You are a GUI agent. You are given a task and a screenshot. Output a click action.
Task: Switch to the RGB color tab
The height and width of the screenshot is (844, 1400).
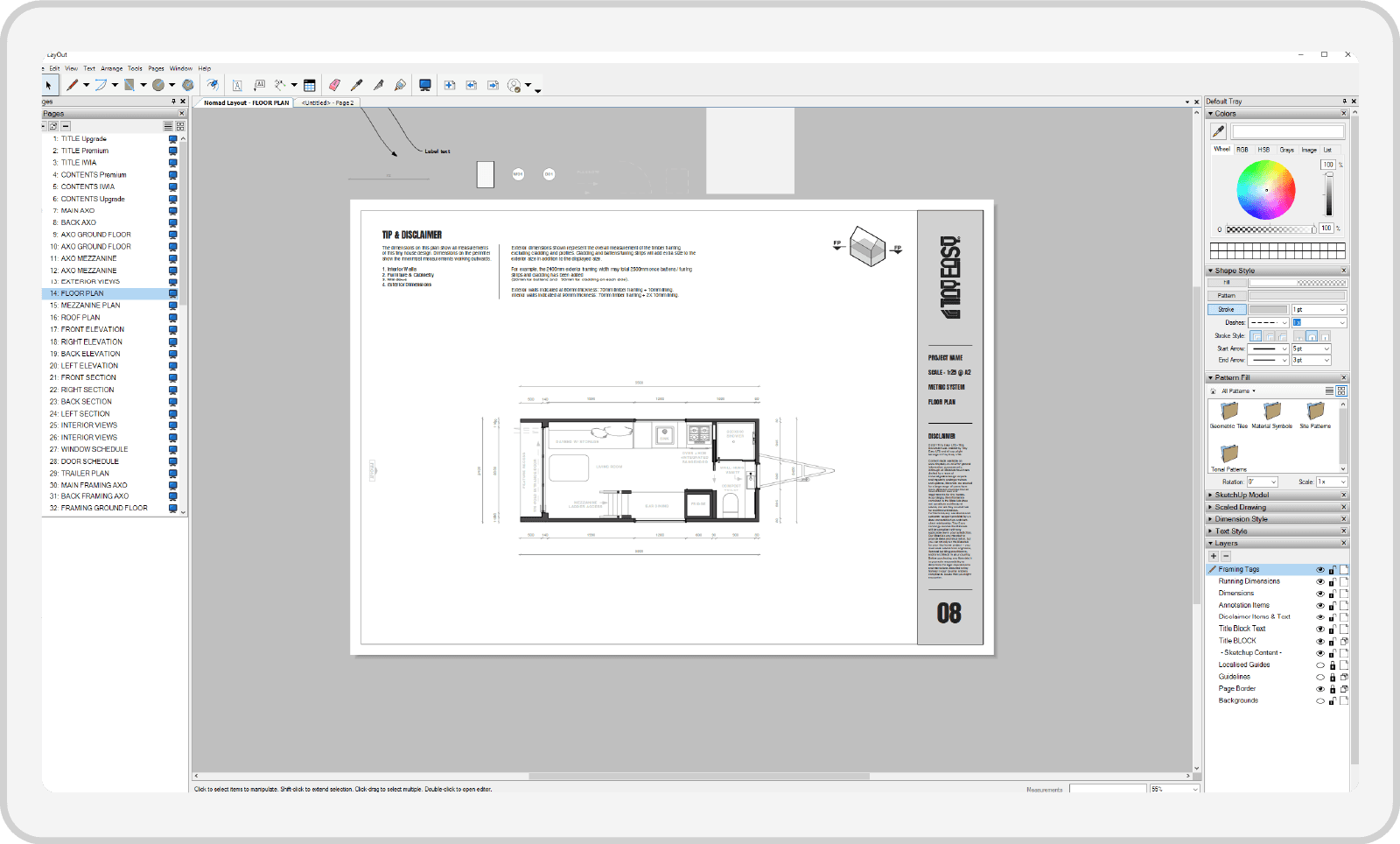[1242, 150]
